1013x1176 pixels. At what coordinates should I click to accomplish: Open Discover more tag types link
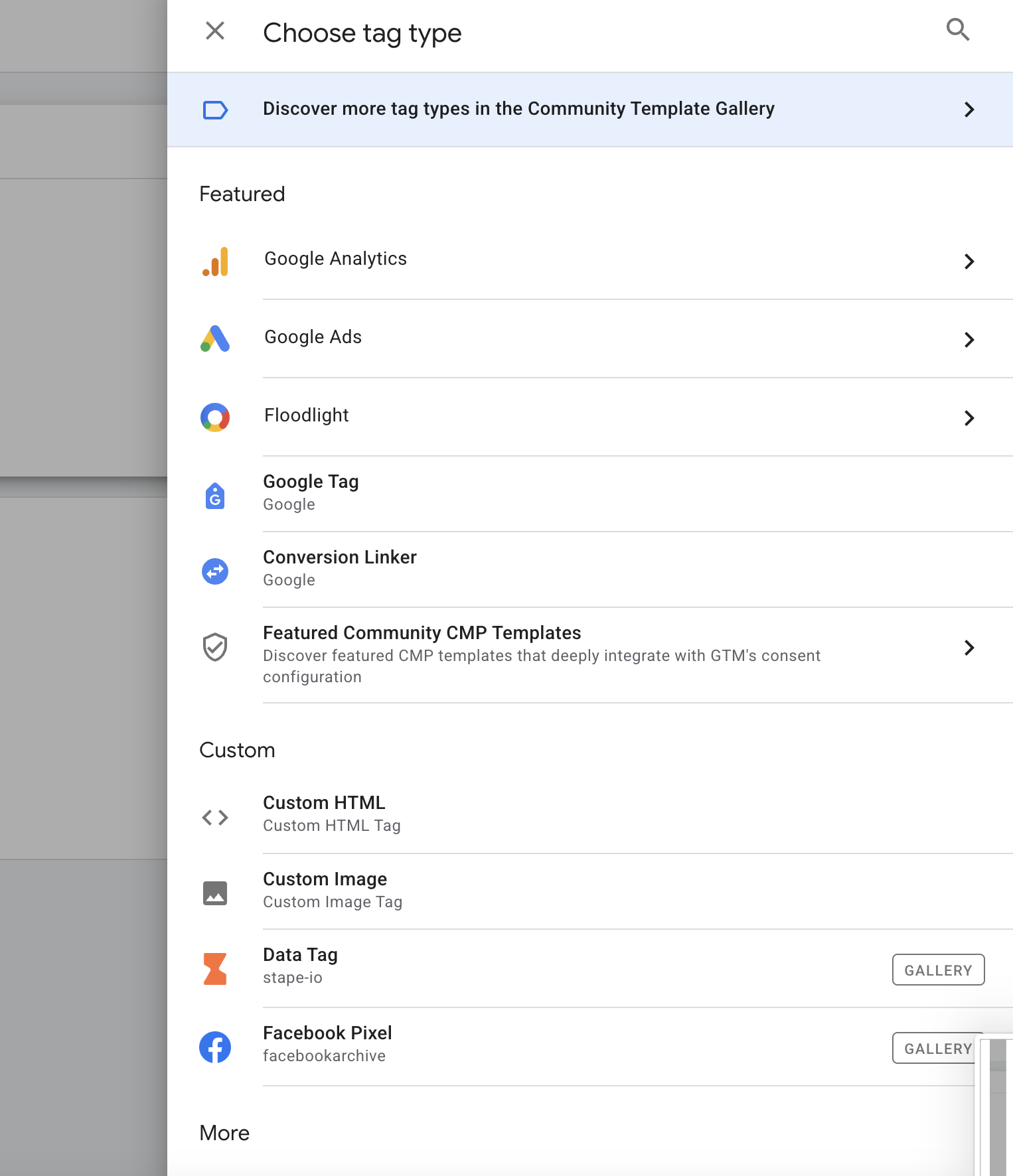518,109
